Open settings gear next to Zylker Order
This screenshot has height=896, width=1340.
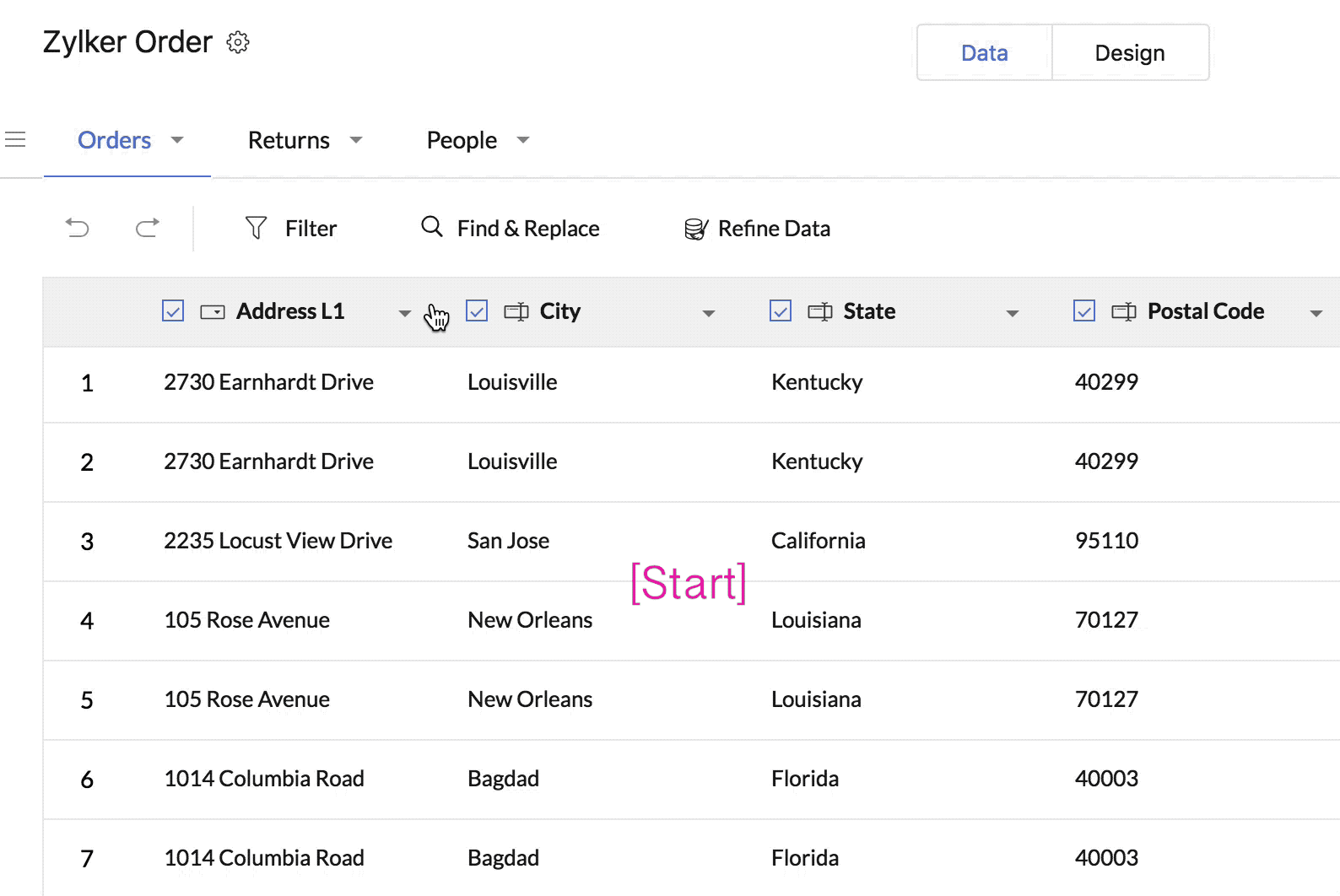click(238, 42)
